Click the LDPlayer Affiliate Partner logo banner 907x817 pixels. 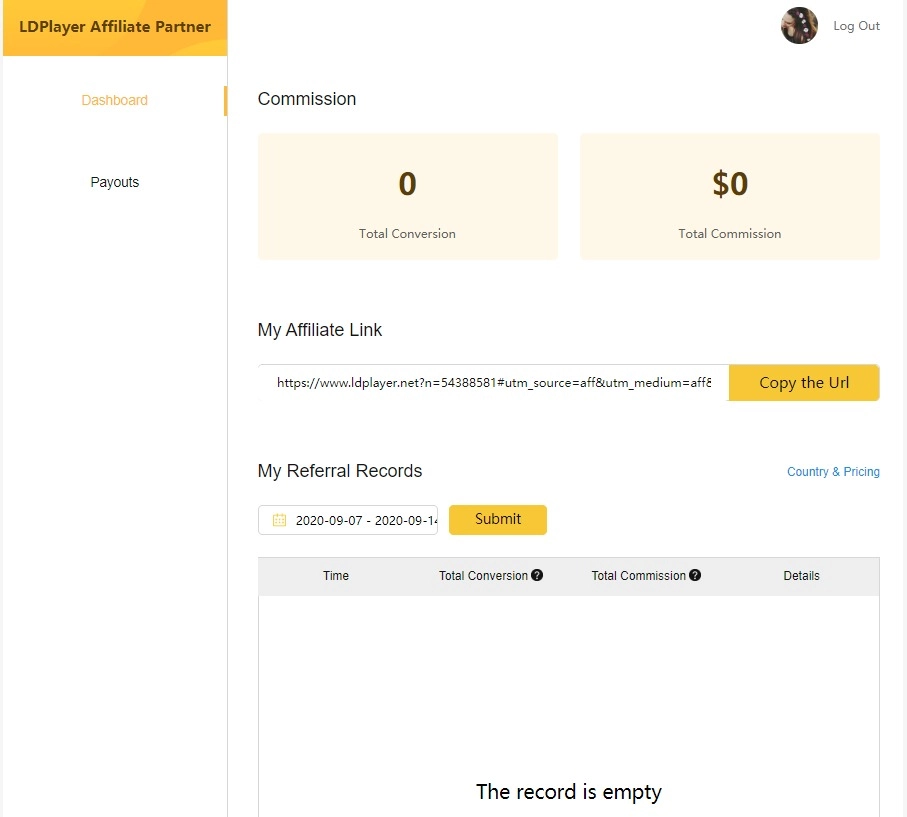[113, 27]
